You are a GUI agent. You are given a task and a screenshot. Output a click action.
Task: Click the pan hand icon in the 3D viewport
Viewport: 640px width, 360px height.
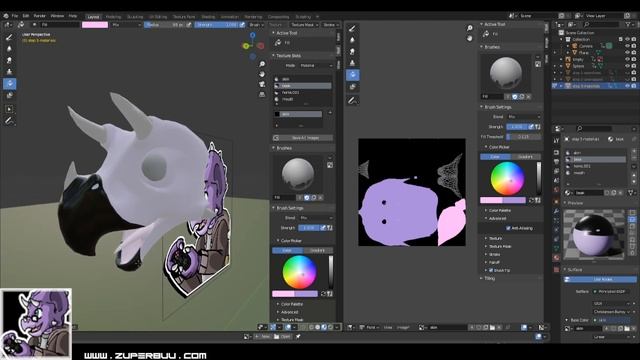(262, 74)
